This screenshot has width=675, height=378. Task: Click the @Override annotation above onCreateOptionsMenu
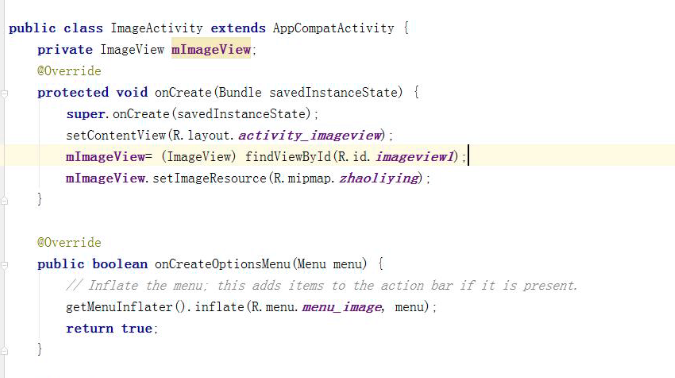[69, 243]
